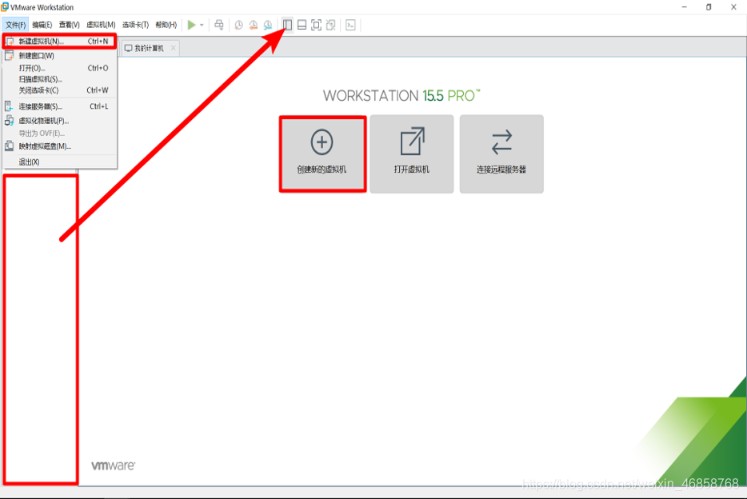Click the vmware logo at bottom left
The image size is (747, 499).
[x=113, y=466]
